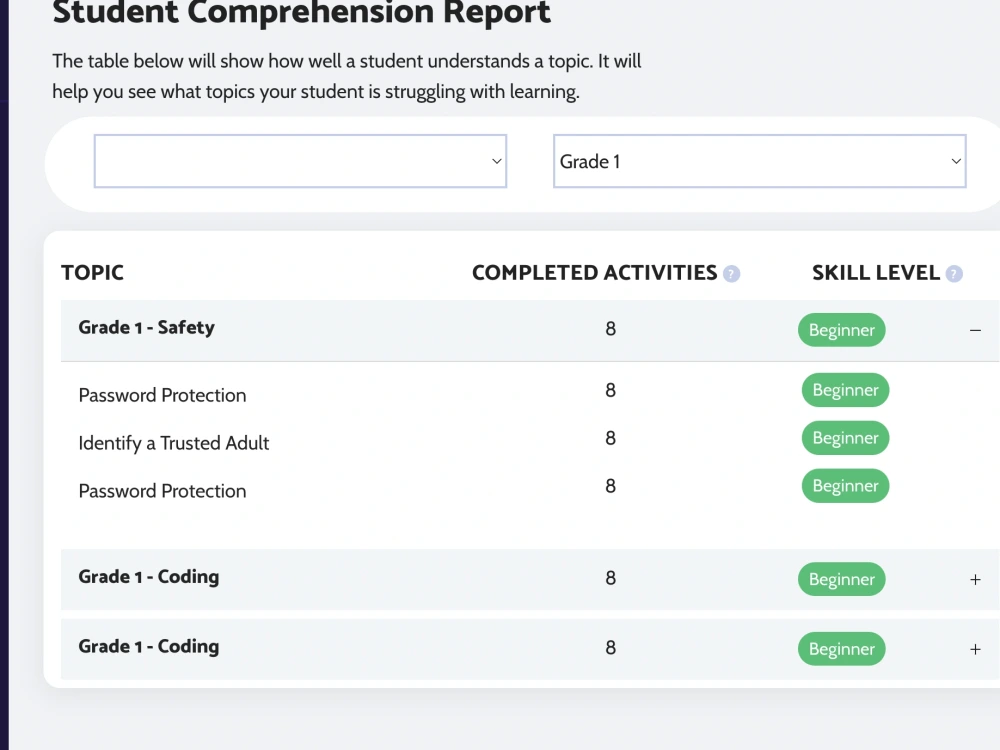Select the Identify a Trusted Adult row
This screenshot has width=1000, height=750.
tap(531, 440)
